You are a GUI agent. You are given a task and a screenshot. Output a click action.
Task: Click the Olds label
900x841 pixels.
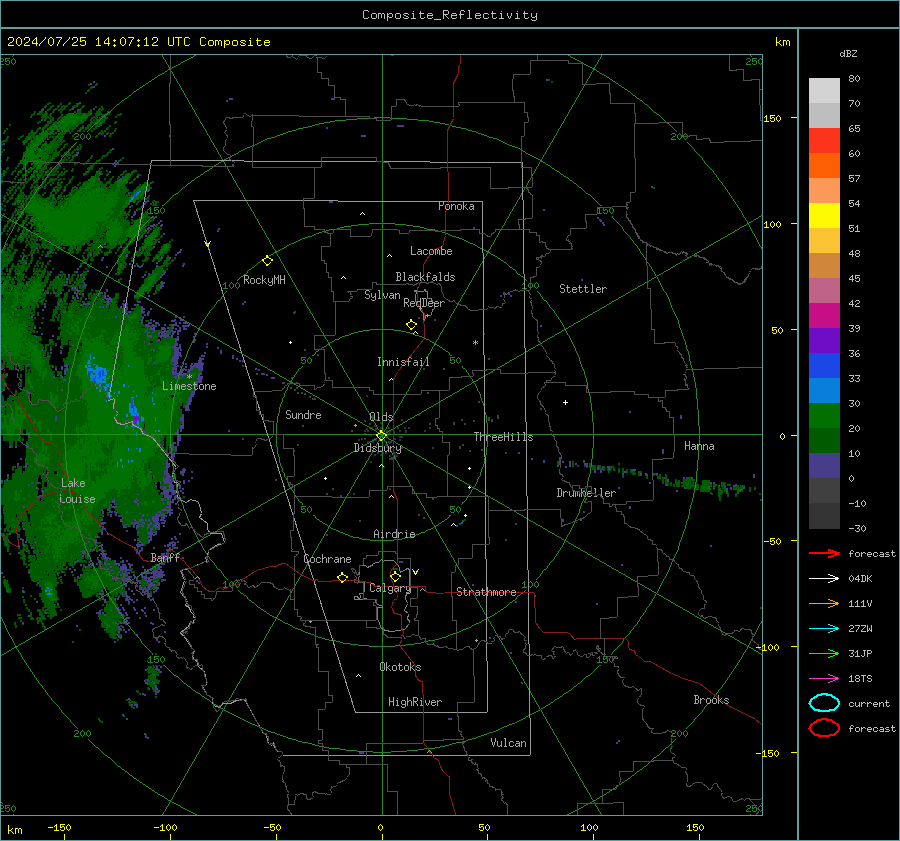coord(381,417)
